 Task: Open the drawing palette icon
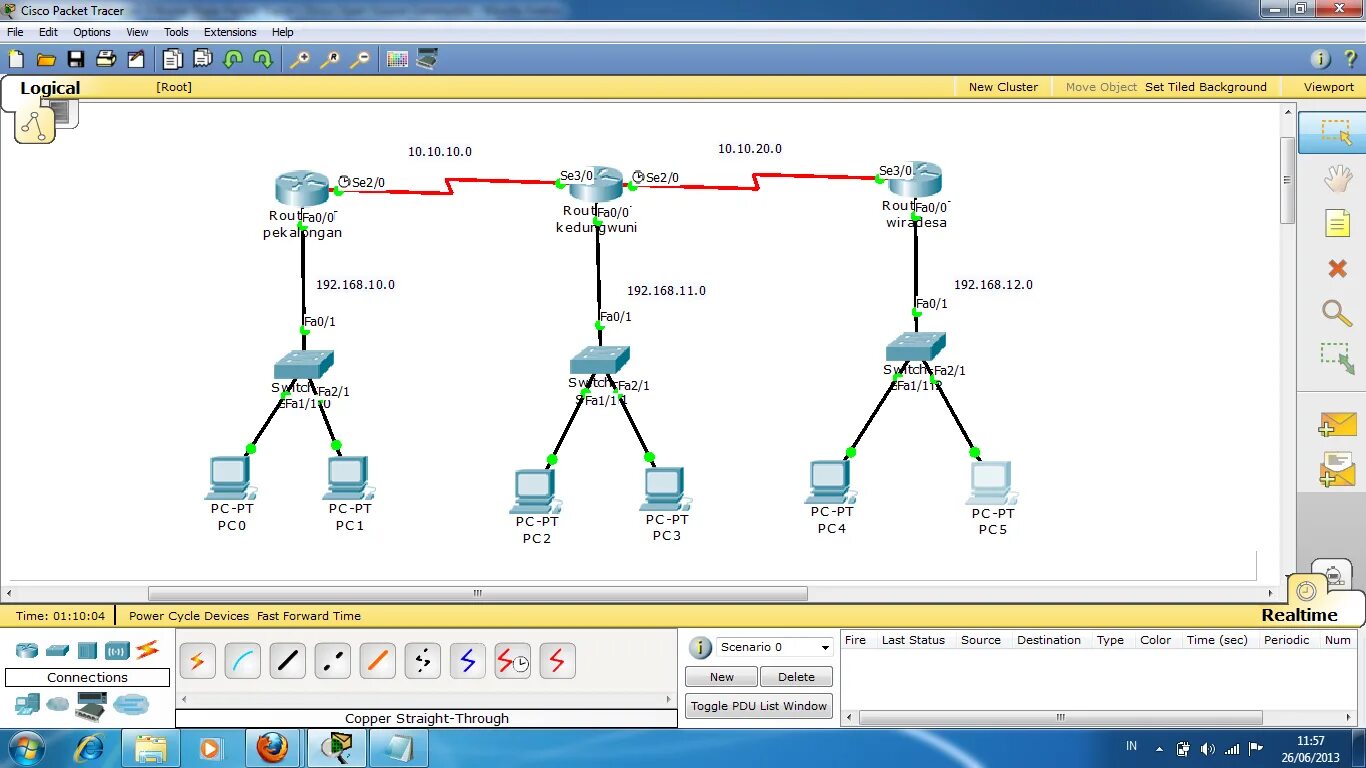pyautogui.click(x=397, y=59)
